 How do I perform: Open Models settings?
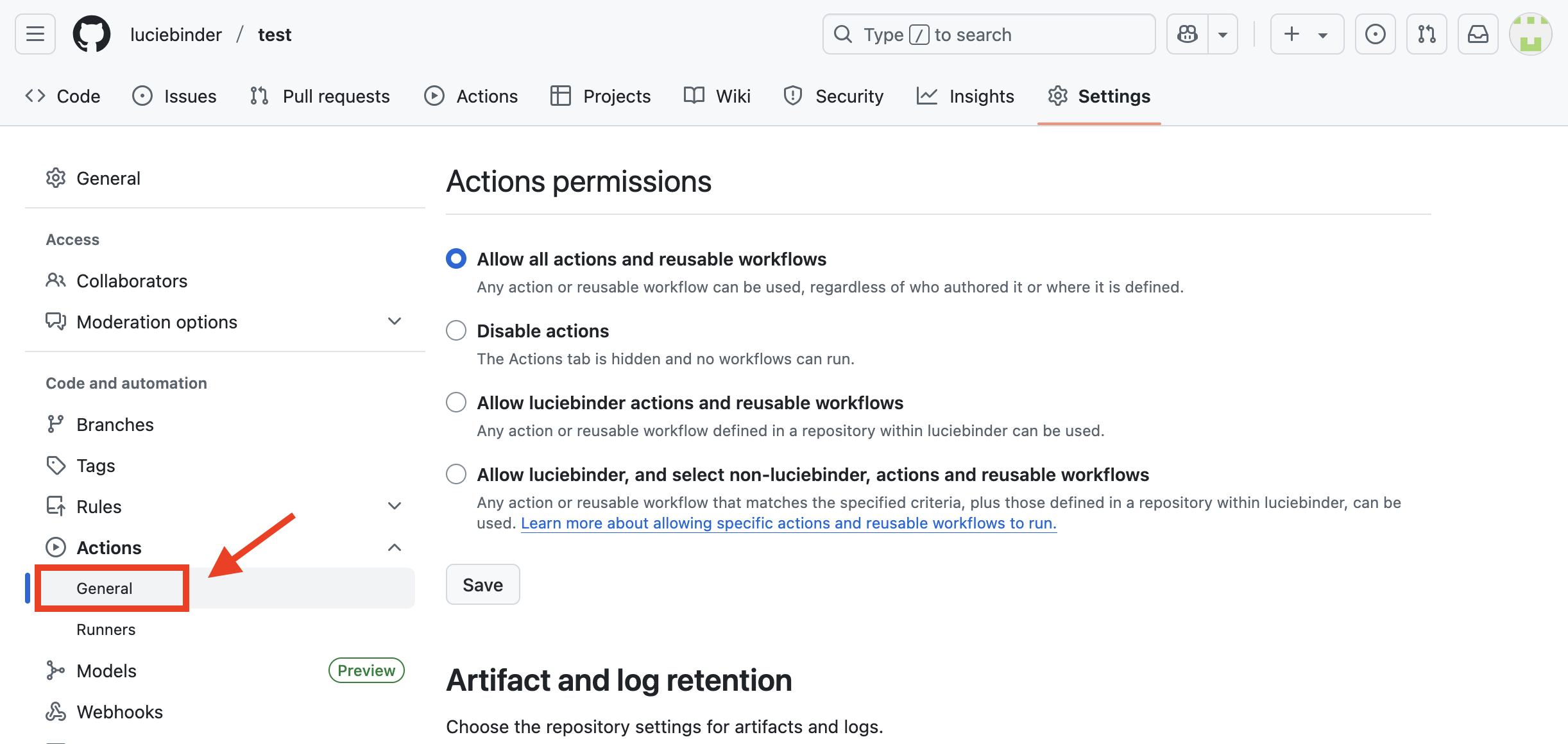point(107,671)
